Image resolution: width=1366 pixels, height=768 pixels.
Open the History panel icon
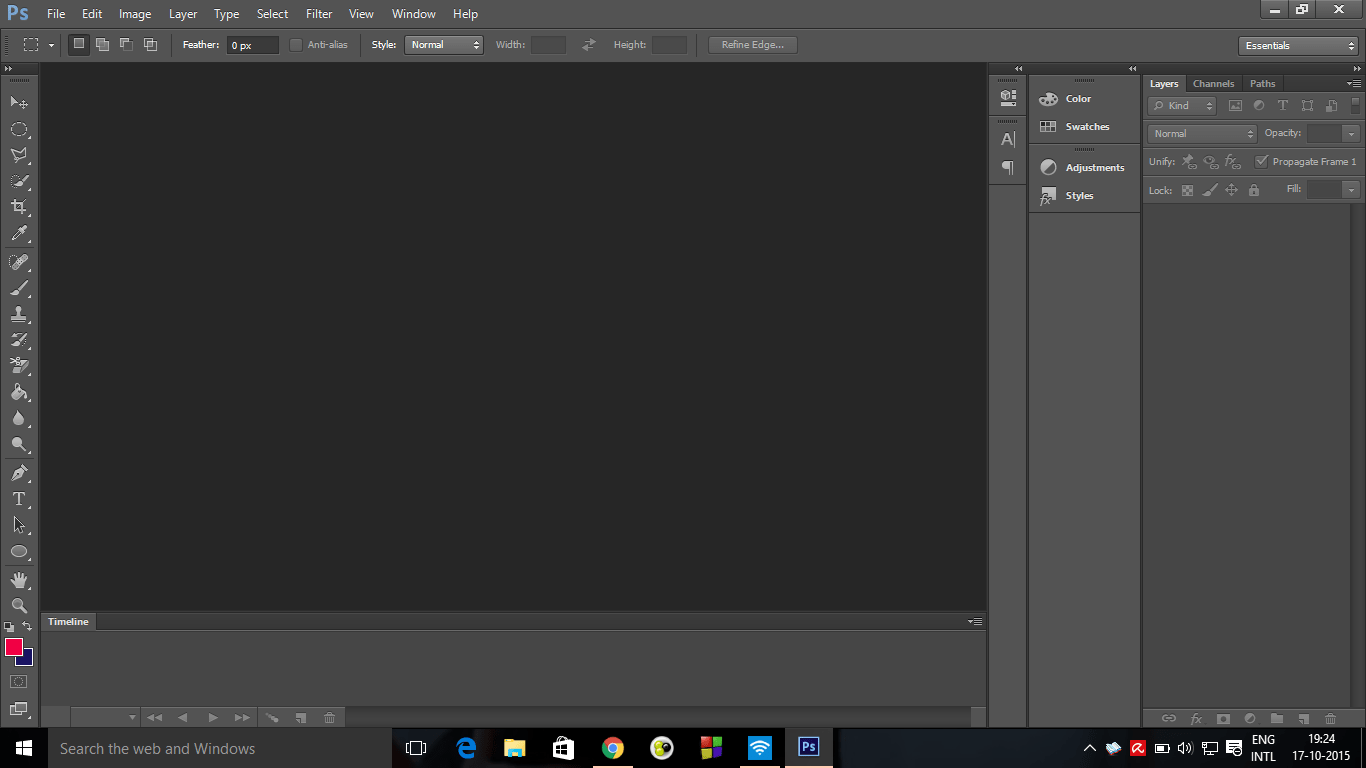coord(1008,97)
